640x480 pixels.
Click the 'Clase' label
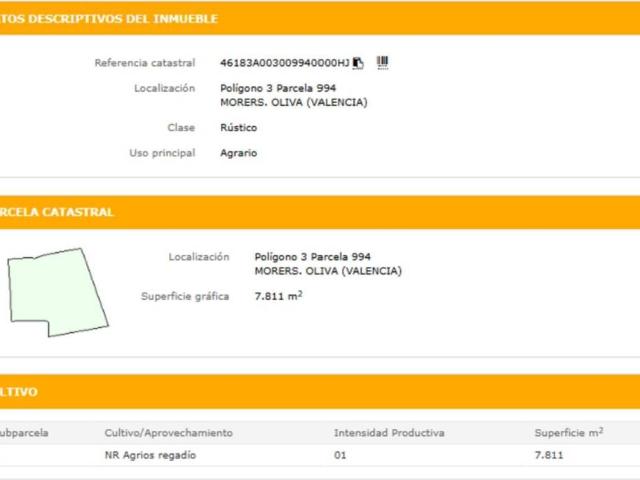click(x=181, y=128)
